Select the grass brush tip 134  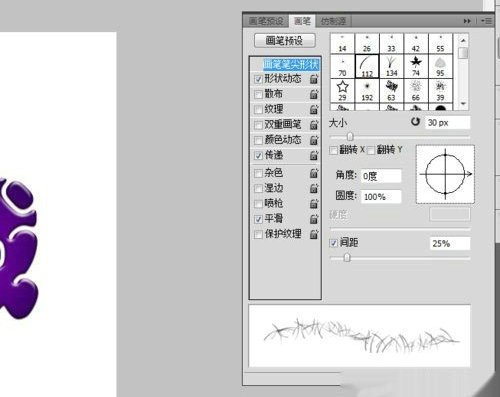tap(391, 66)
